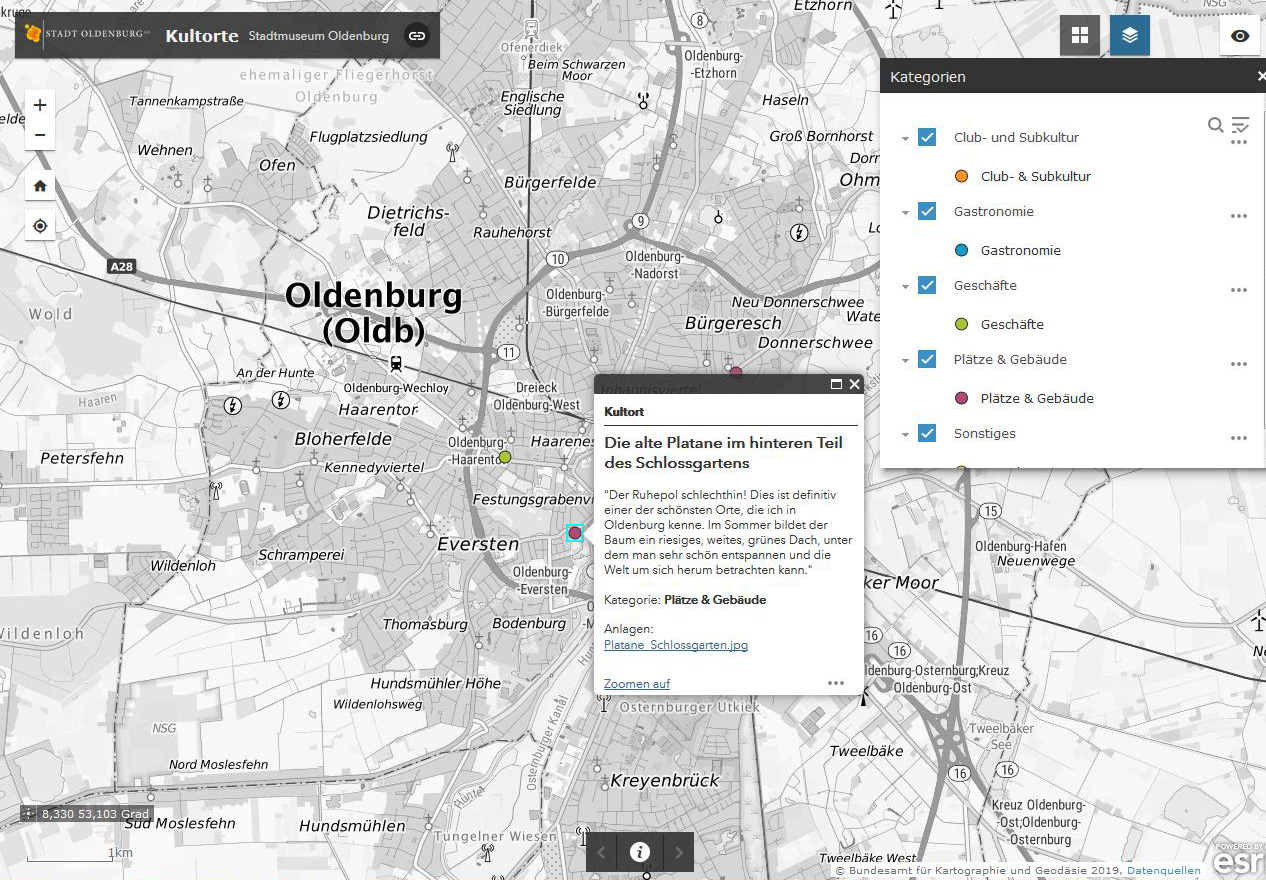1266x880 pixels.
Task: Open the Platane_Schlossgarten.jpg attachment
Action: pos(676,645)
